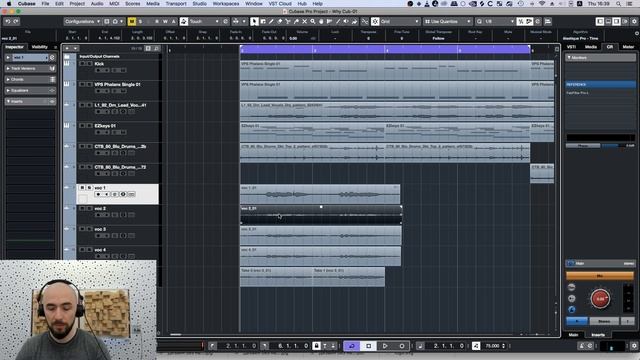Open the setup gear icon in transport bar
Viewport: 640px width, 360px height.
coord(634,346)
